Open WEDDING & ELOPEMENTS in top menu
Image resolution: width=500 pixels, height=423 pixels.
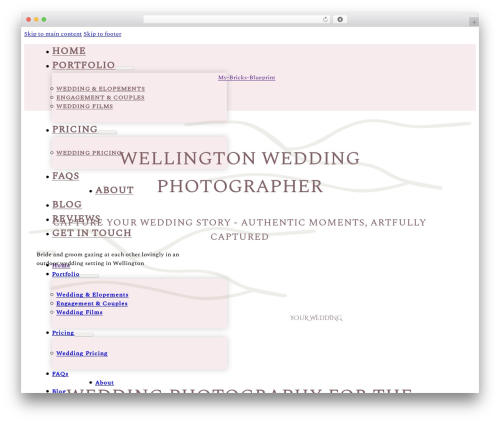point(100,89)
